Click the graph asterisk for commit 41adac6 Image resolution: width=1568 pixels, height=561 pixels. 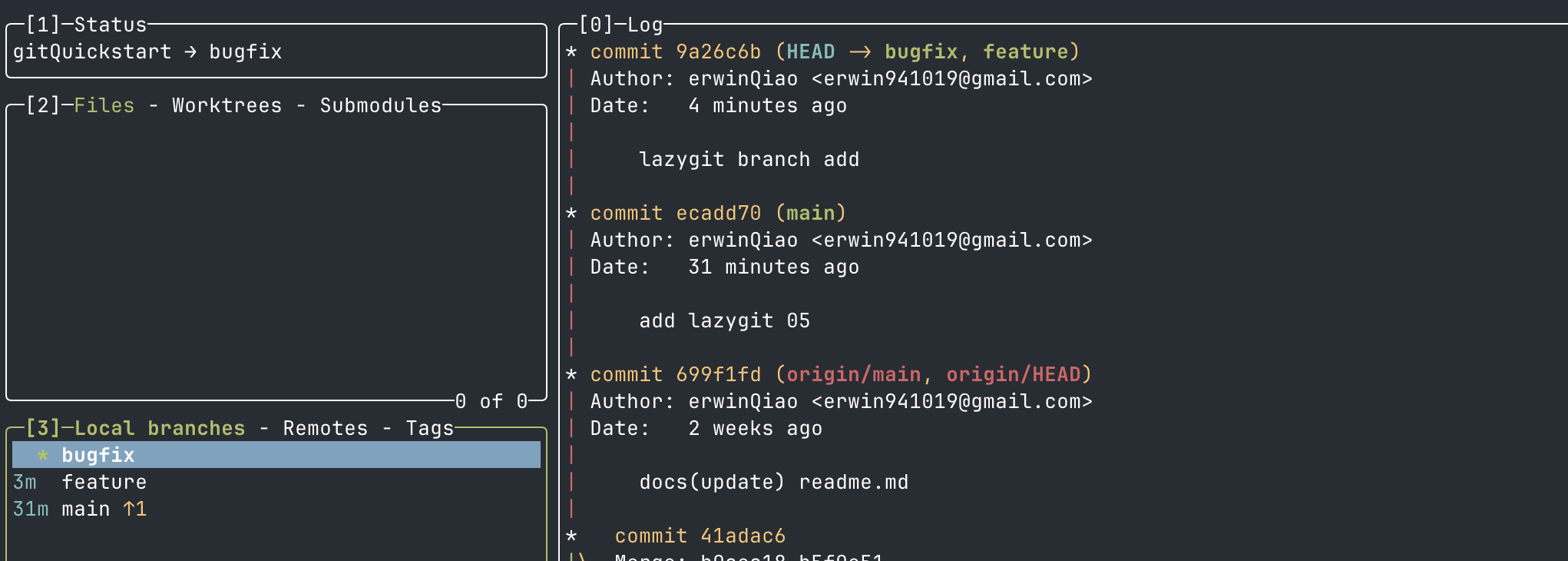tap(571, 536)
